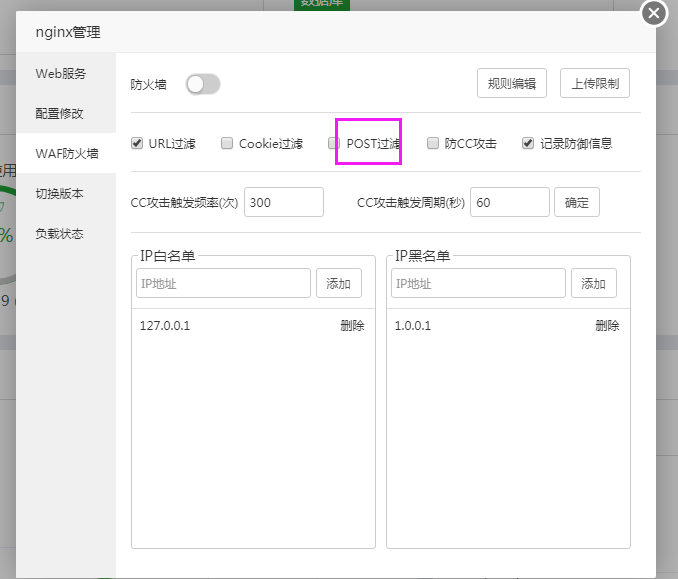Uncheck the 记录防御信息 checkbox
This screenshot has width=678, height=579.
[x=528, y=143]
